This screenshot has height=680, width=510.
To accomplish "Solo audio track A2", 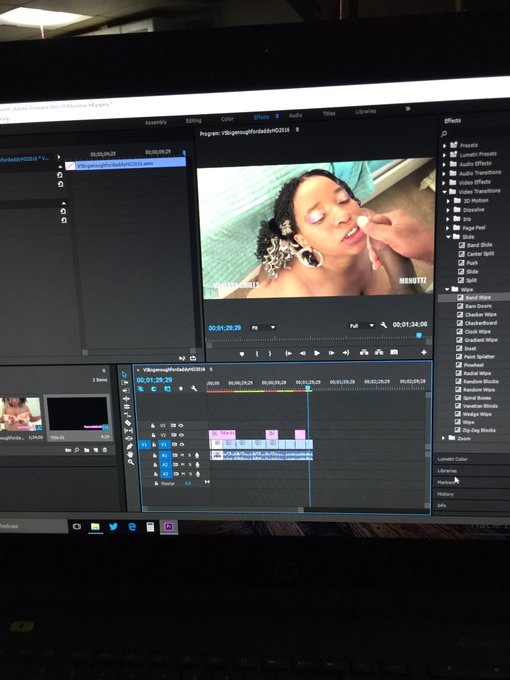I will [190, 465].
